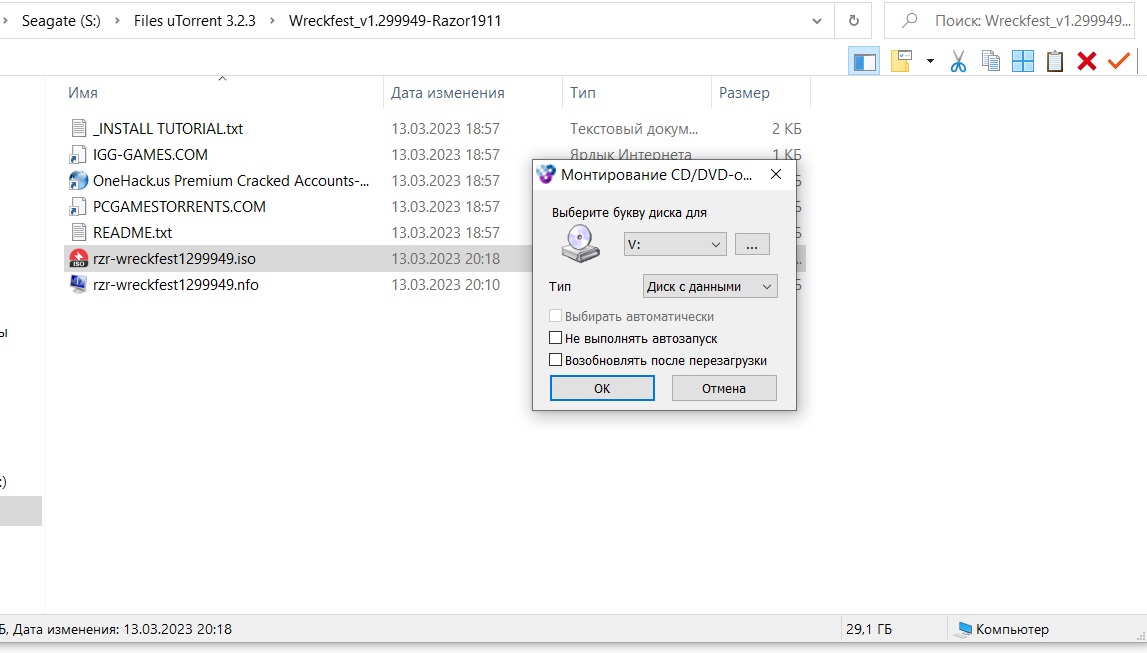Expand the folder options dropdown arrow
The width and height of the screenshot is (1147, 653).
pos(930,61)
